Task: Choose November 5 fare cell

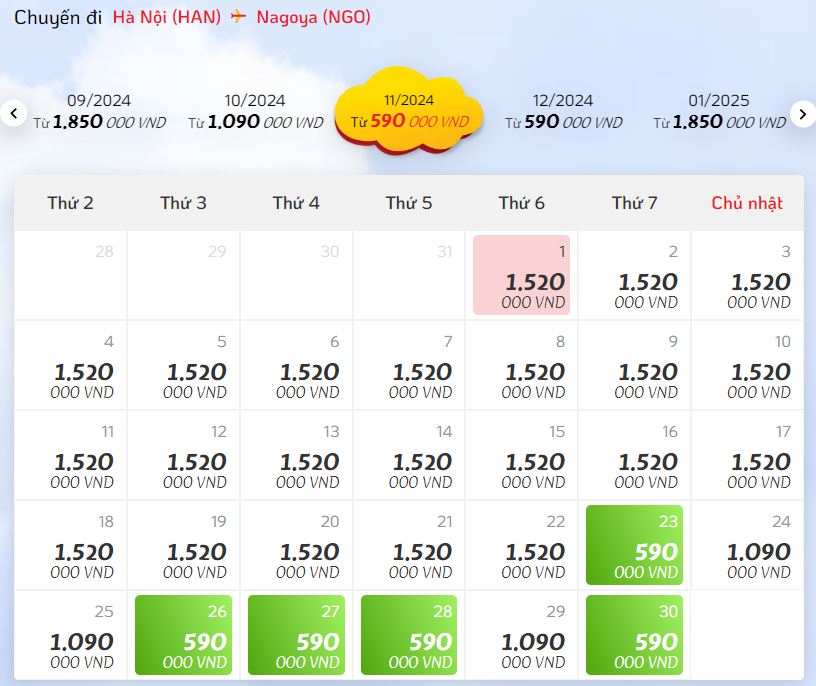Action: pyautogui.click(x=183, y=365)
